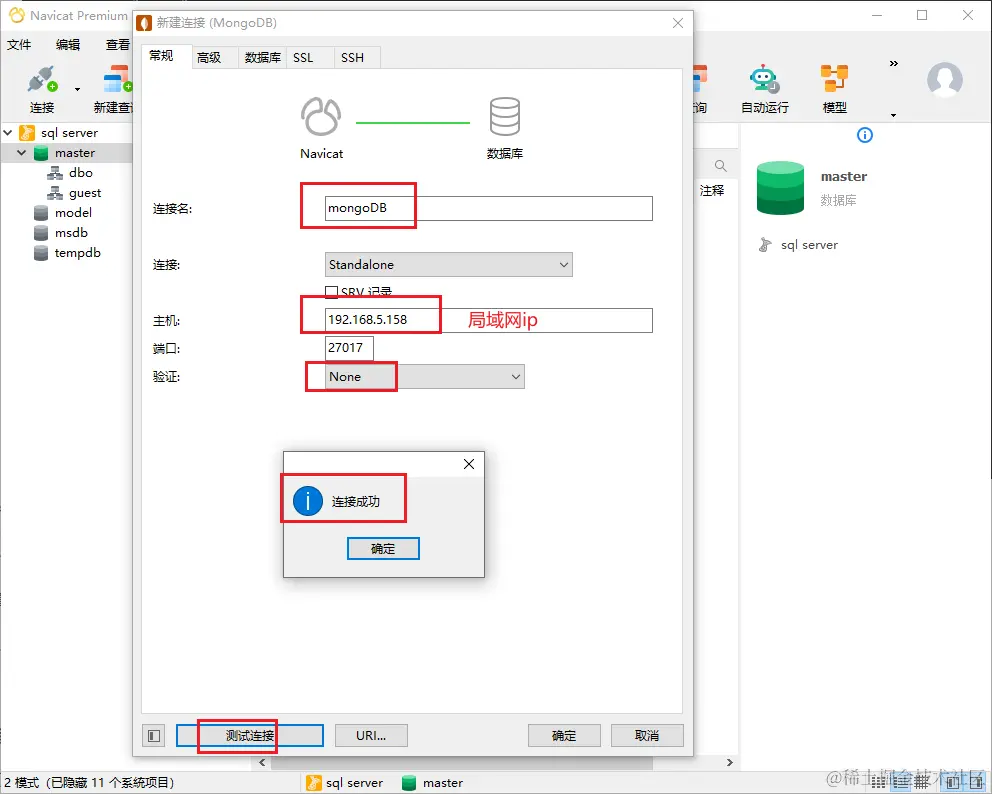Click the Test Connection (测试连接) button

point(250,736)
